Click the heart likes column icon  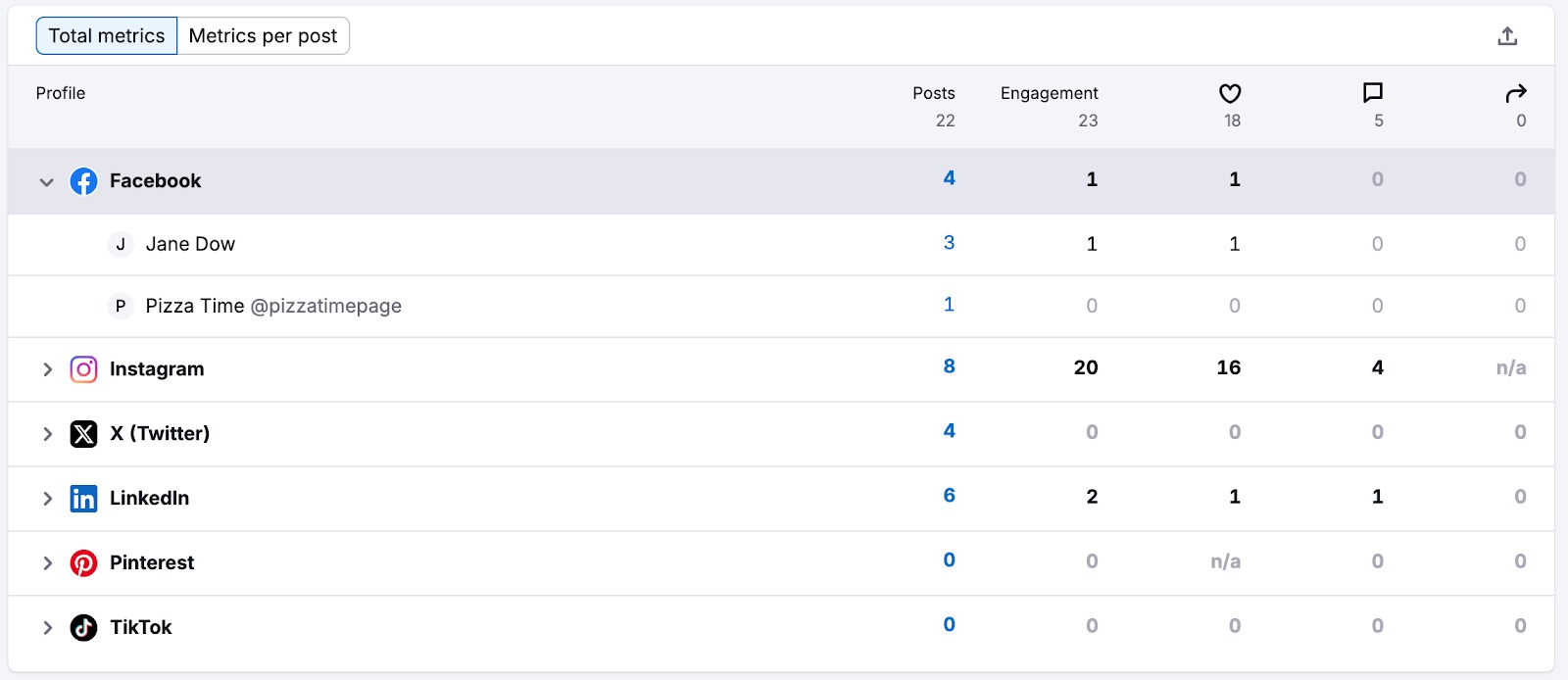pos(1230,93)
